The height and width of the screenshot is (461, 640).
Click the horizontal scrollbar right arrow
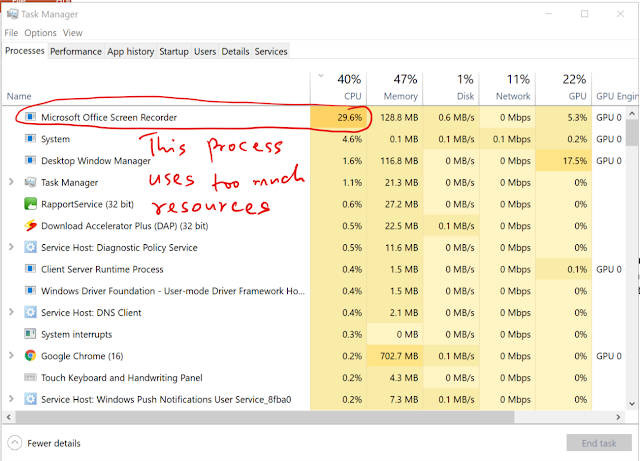pos(618,417)
